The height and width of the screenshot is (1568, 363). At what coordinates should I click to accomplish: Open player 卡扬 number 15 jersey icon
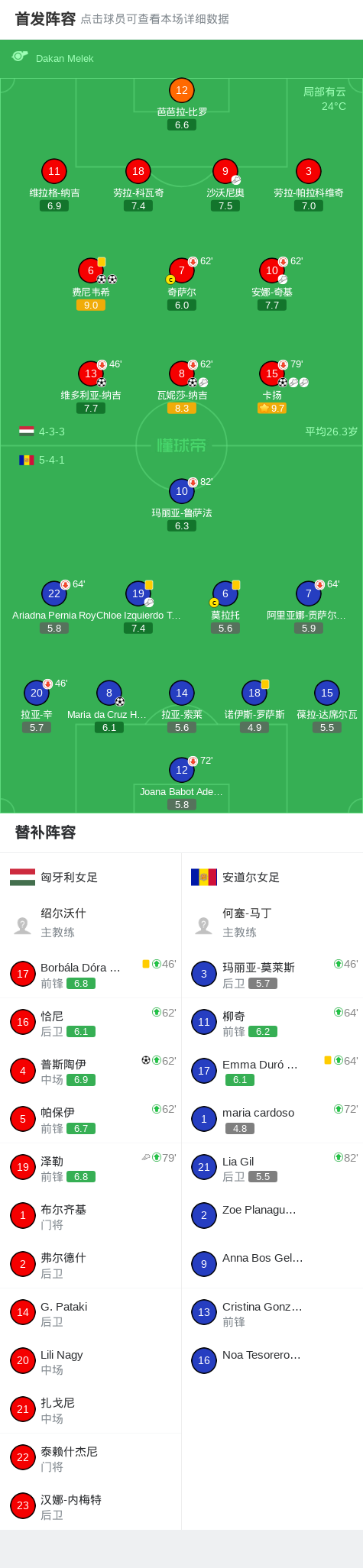point(272,373)
